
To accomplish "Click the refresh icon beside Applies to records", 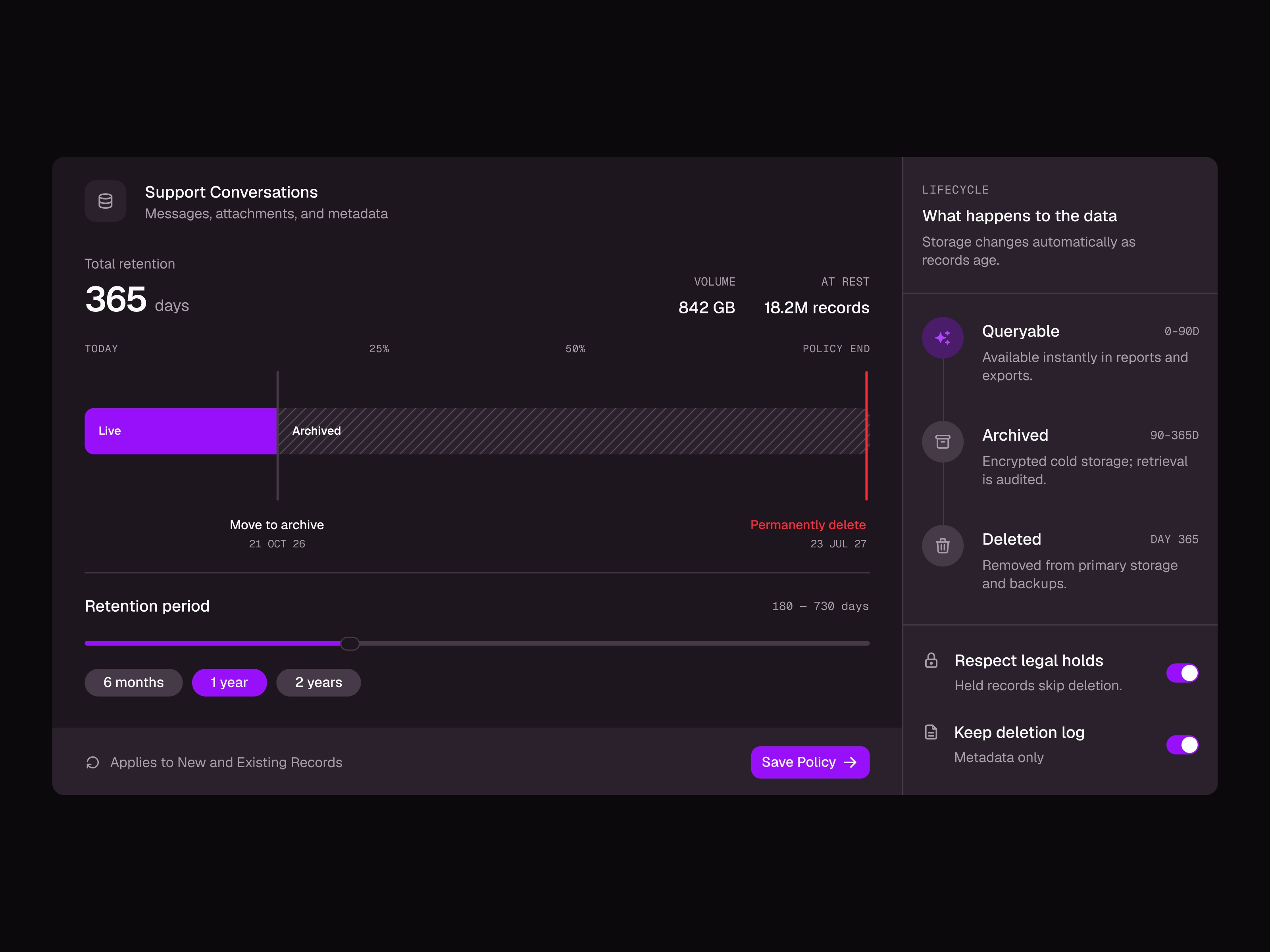I will (92, 763).
